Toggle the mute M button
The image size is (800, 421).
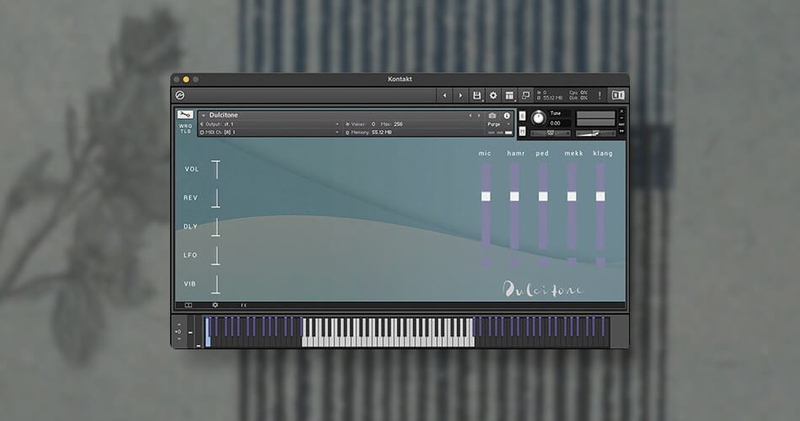[522, 132]
